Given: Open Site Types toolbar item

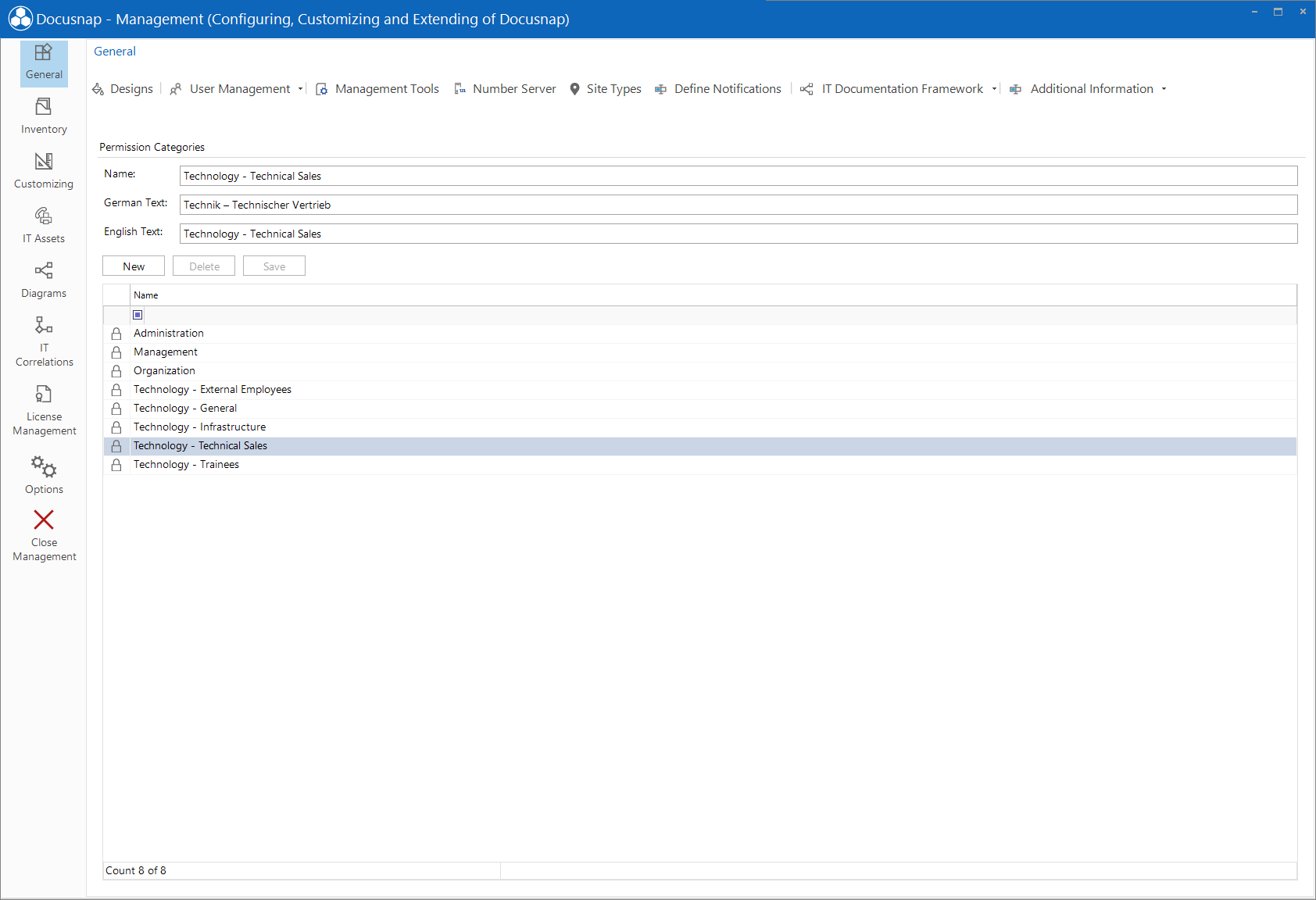Looking at the screenshot, I should 606,89.
